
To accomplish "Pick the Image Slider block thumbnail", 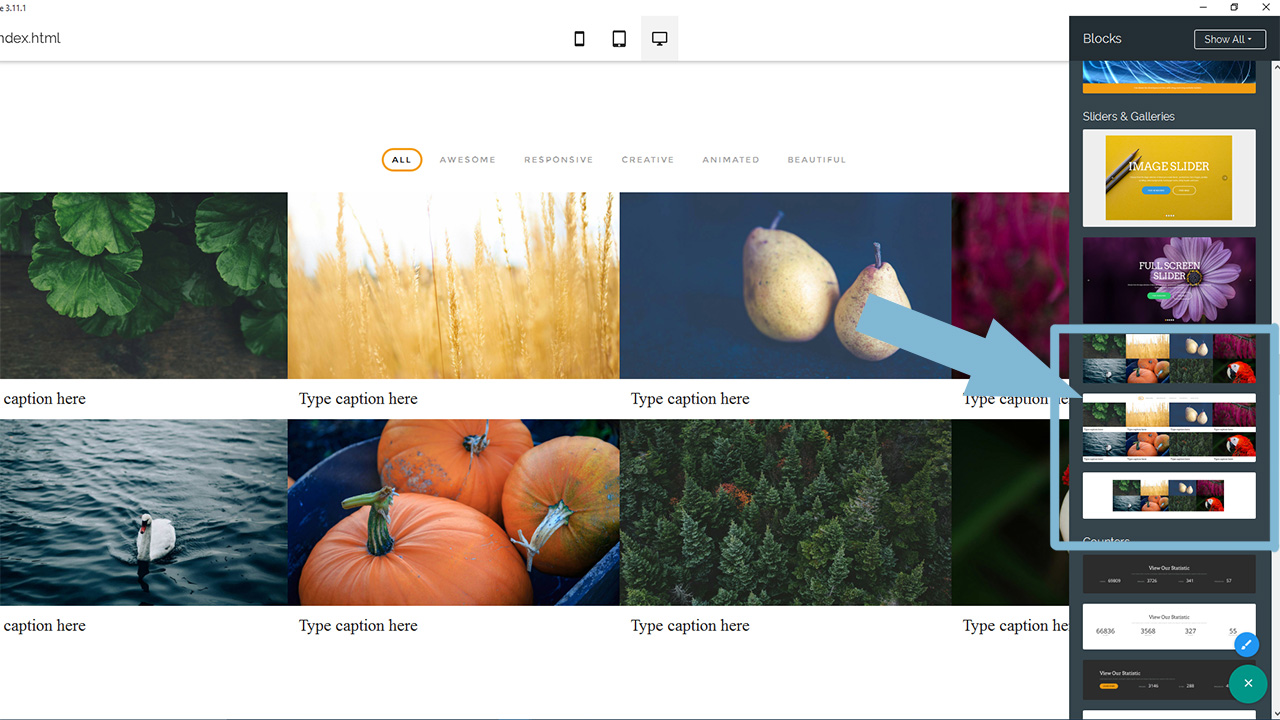I will point(1168,178).
